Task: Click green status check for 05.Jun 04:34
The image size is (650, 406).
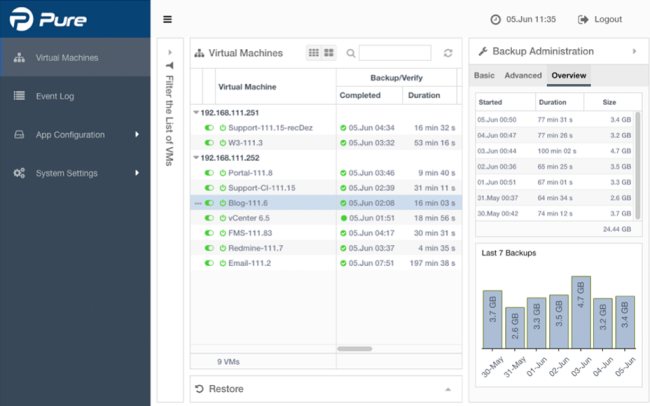Action: tap(343, 128)
